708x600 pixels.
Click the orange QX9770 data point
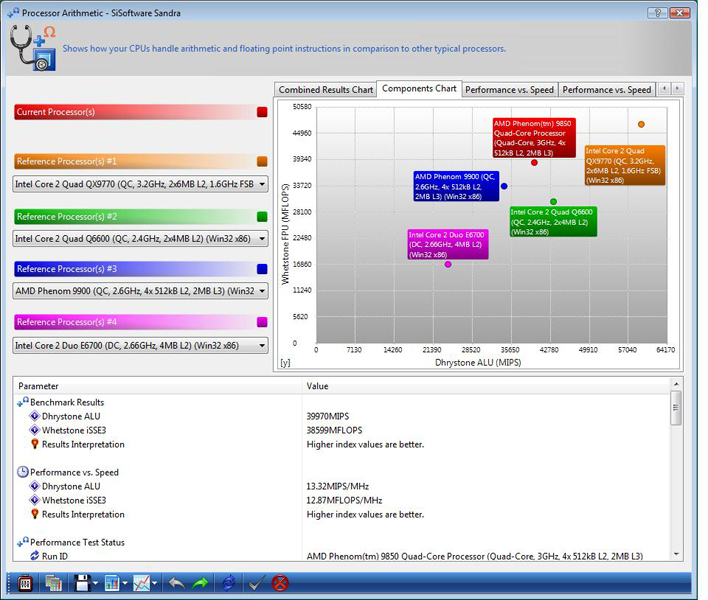(641, 124)
